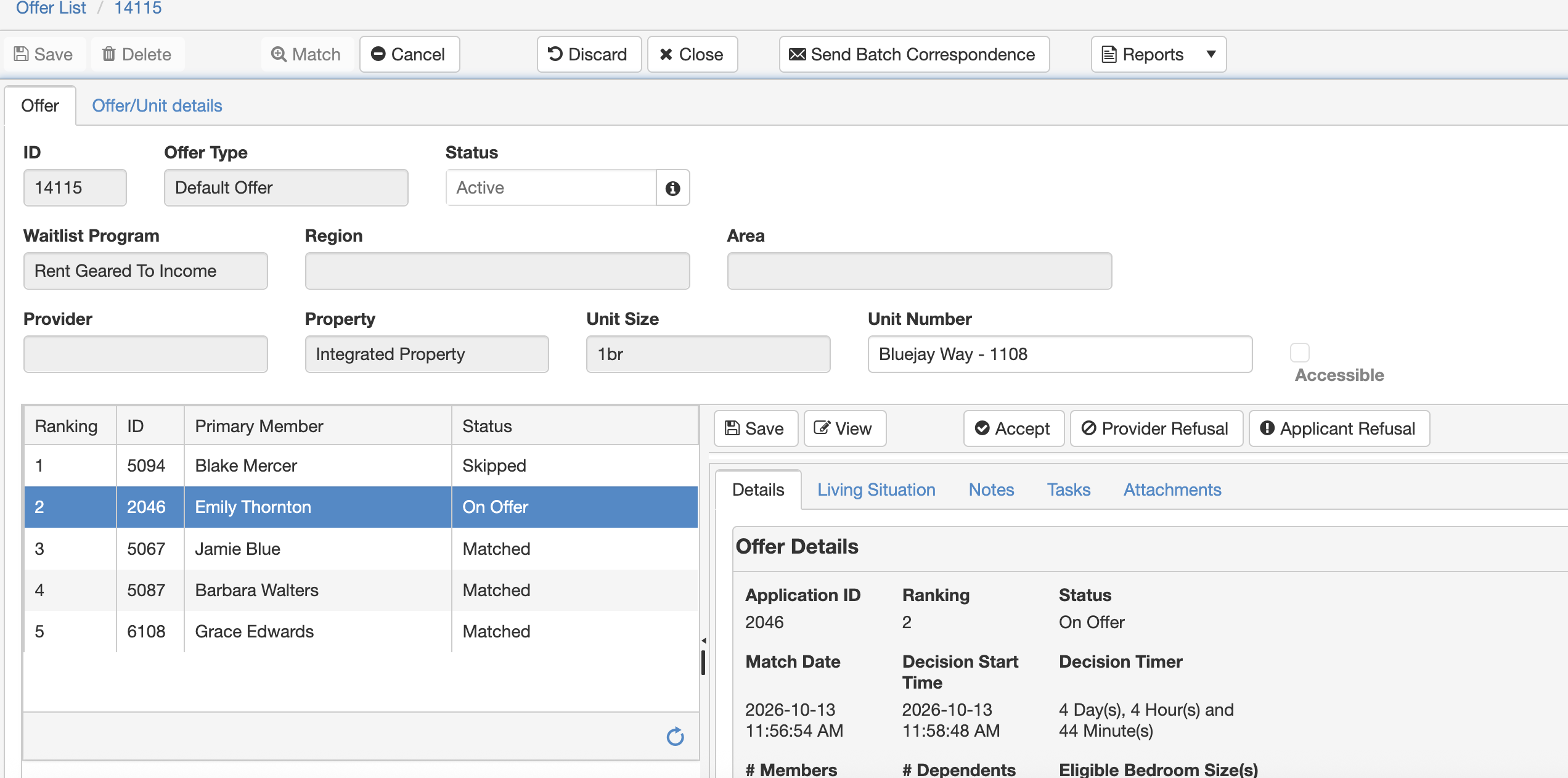The width and height of the screenshot is (1568, 778).
Task: Click the Discard button
Action: (x=589, y=54)
